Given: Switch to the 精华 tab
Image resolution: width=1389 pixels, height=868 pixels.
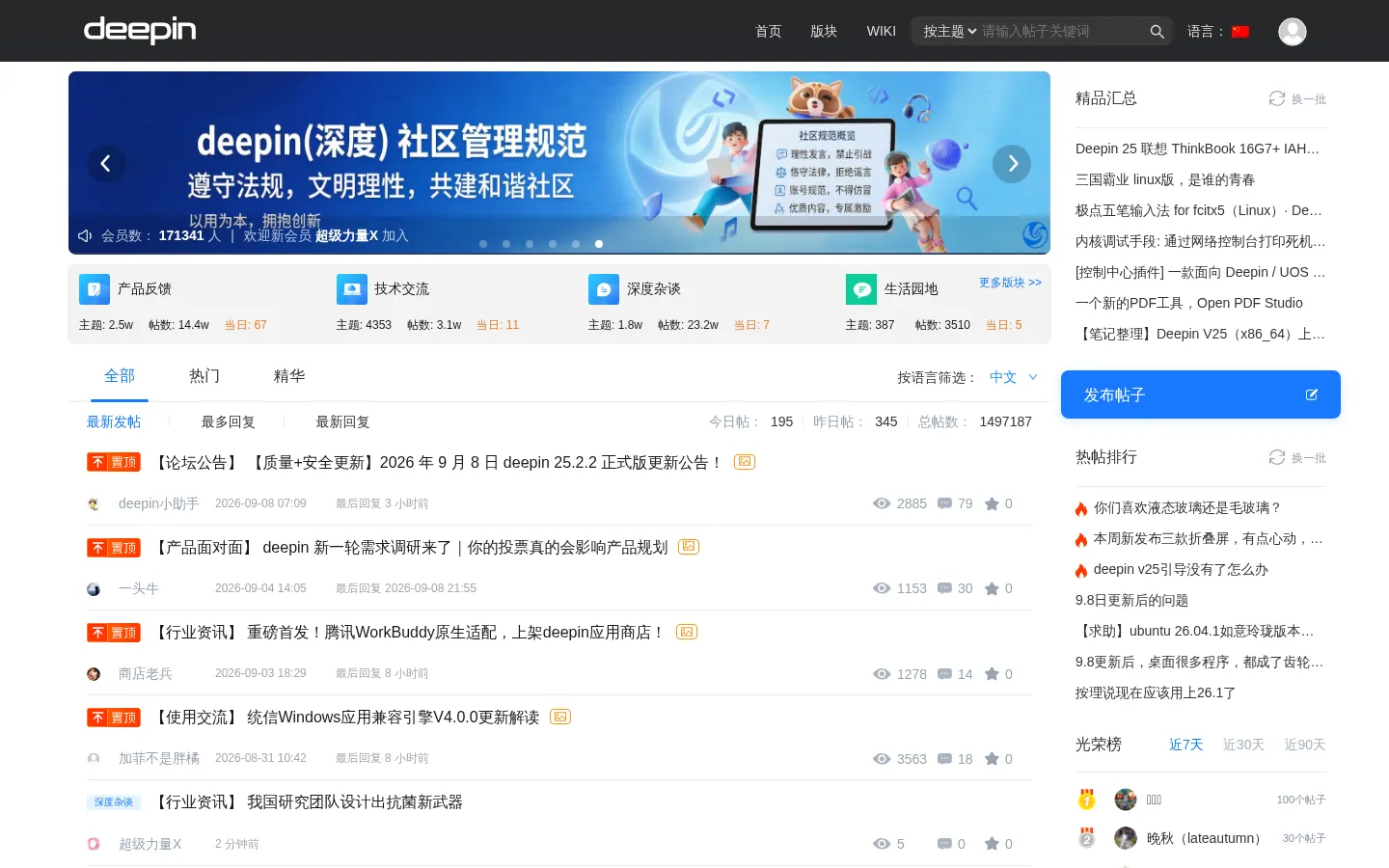Looking at the screenshot, I should [x=289, y=376].
